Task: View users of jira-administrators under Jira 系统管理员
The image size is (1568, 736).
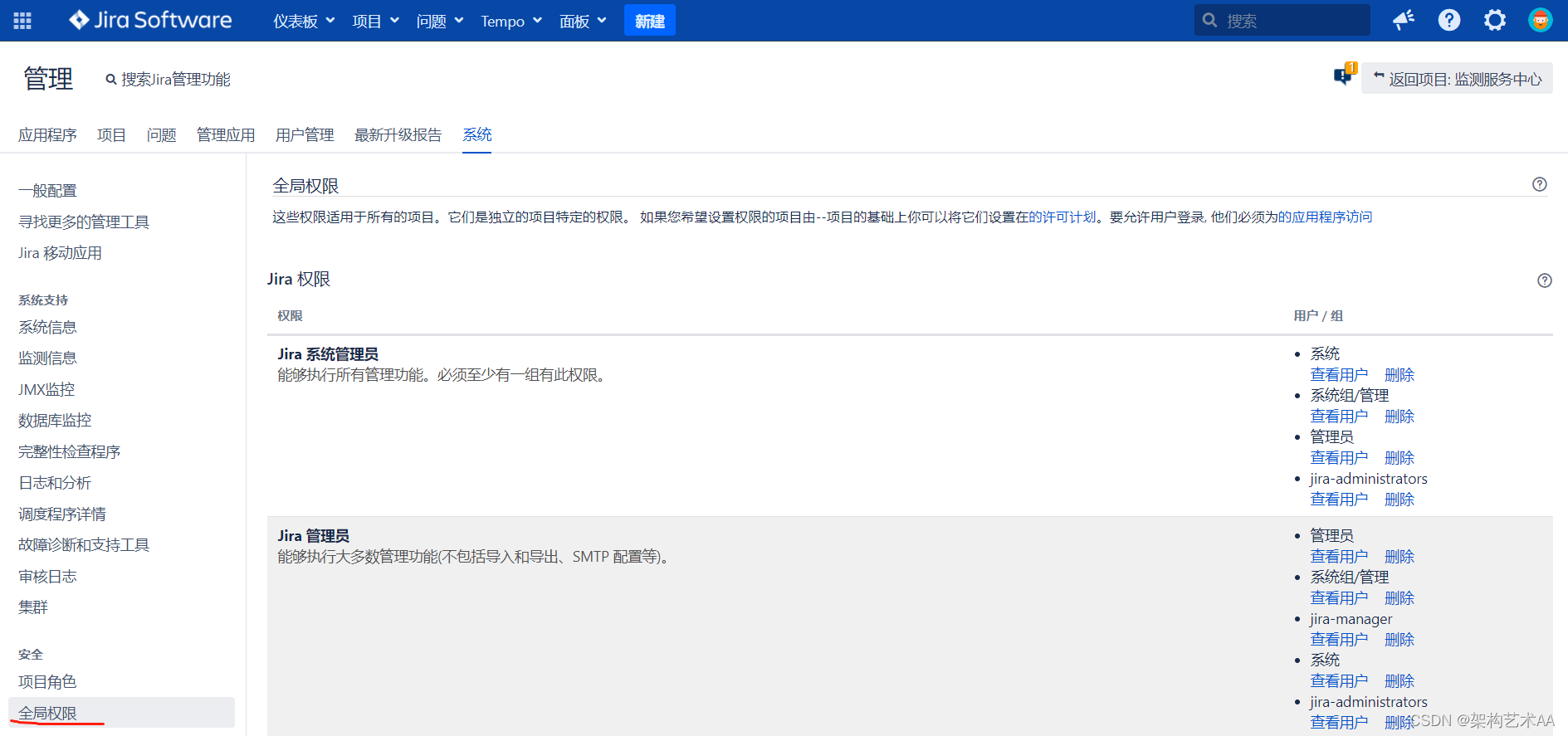Action: click(x=1339, y=500)
